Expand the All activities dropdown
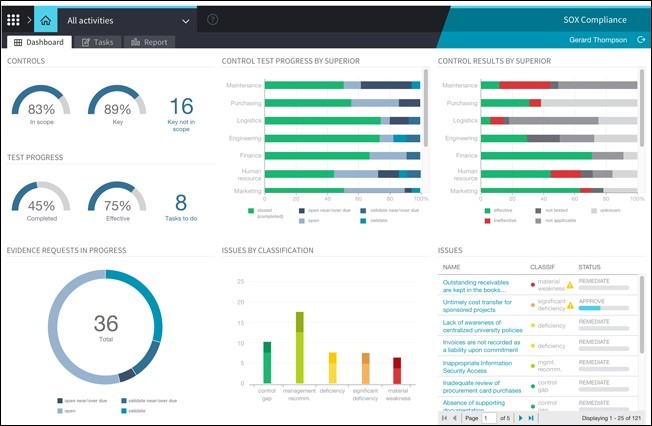Screen dimensions: 652x426 coord(186,20)
